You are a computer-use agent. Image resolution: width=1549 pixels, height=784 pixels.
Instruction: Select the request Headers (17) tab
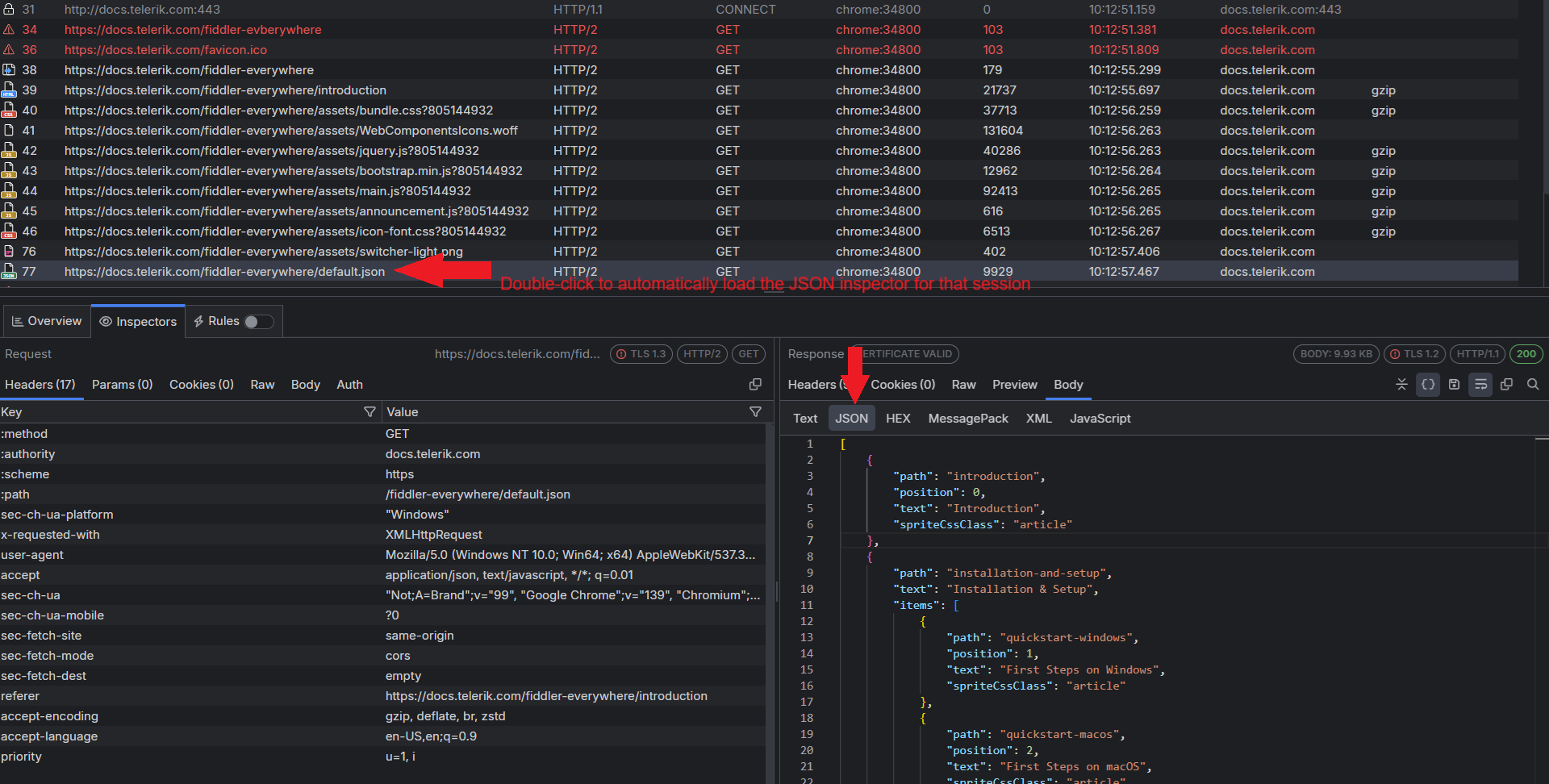click(40, 385)
